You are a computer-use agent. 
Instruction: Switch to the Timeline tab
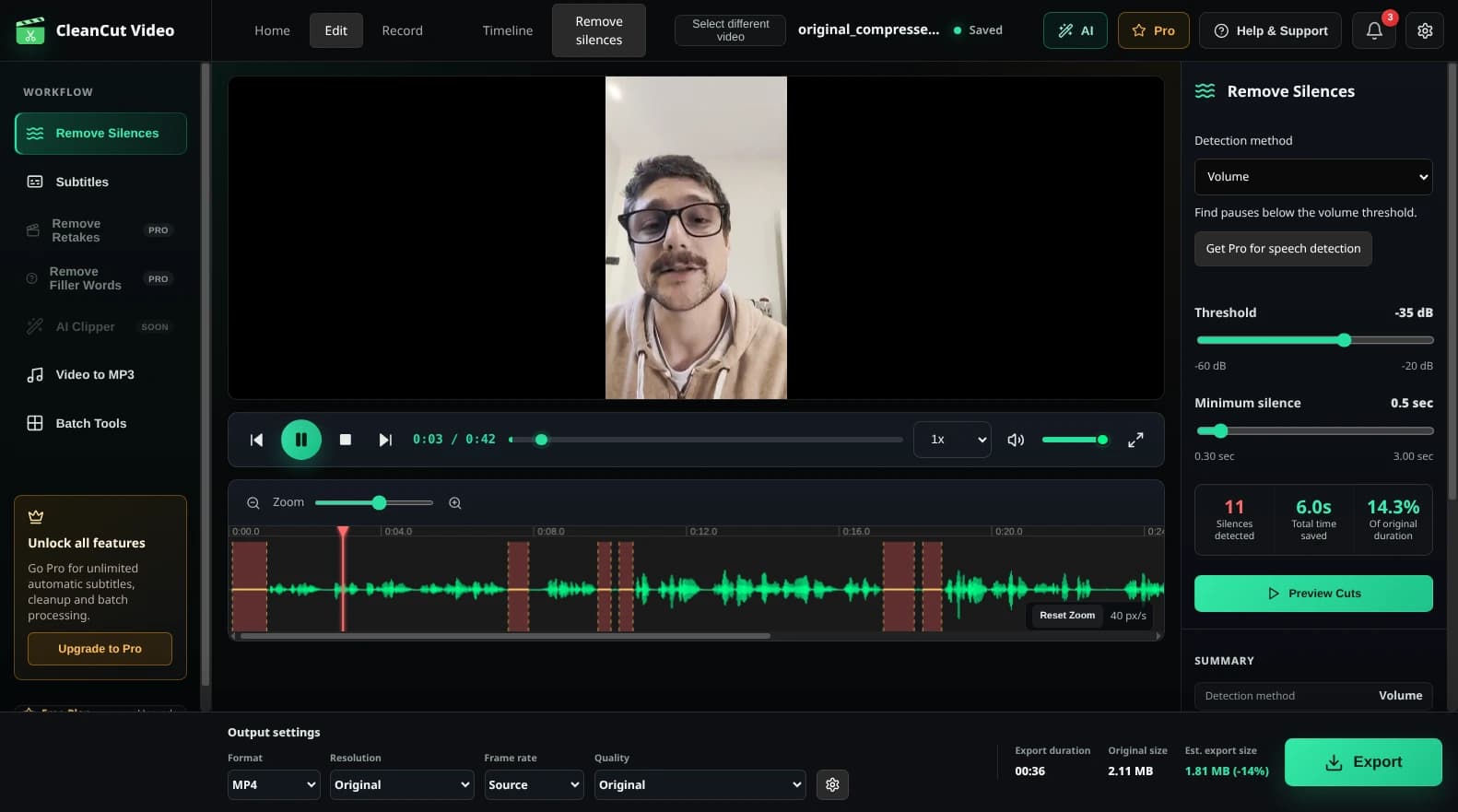click(508, 30)
